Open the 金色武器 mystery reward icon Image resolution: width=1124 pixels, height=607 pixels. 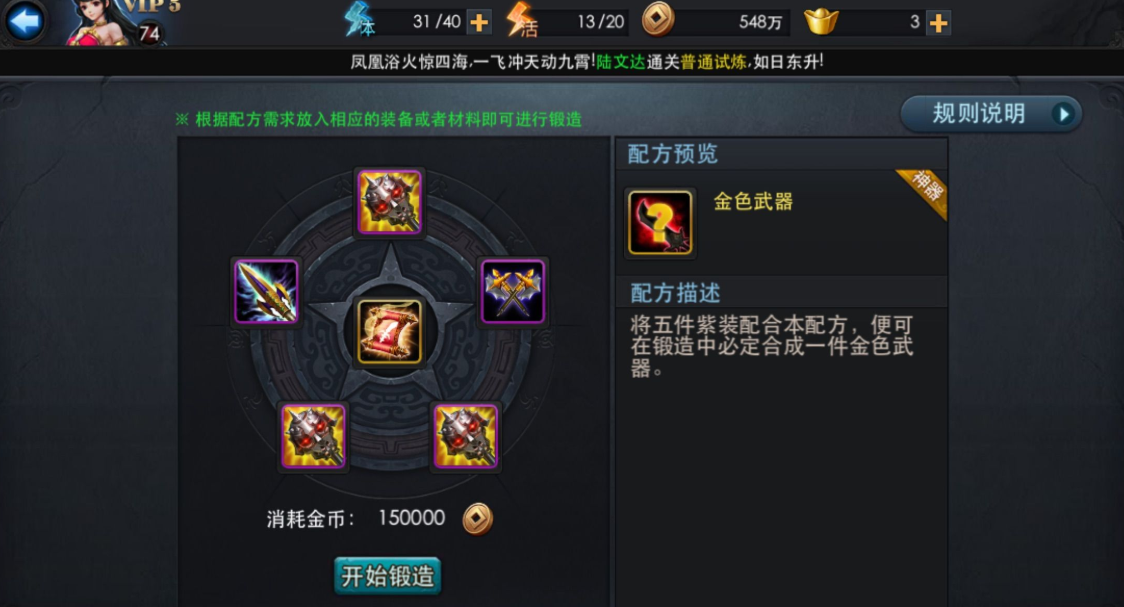point(660,223)
